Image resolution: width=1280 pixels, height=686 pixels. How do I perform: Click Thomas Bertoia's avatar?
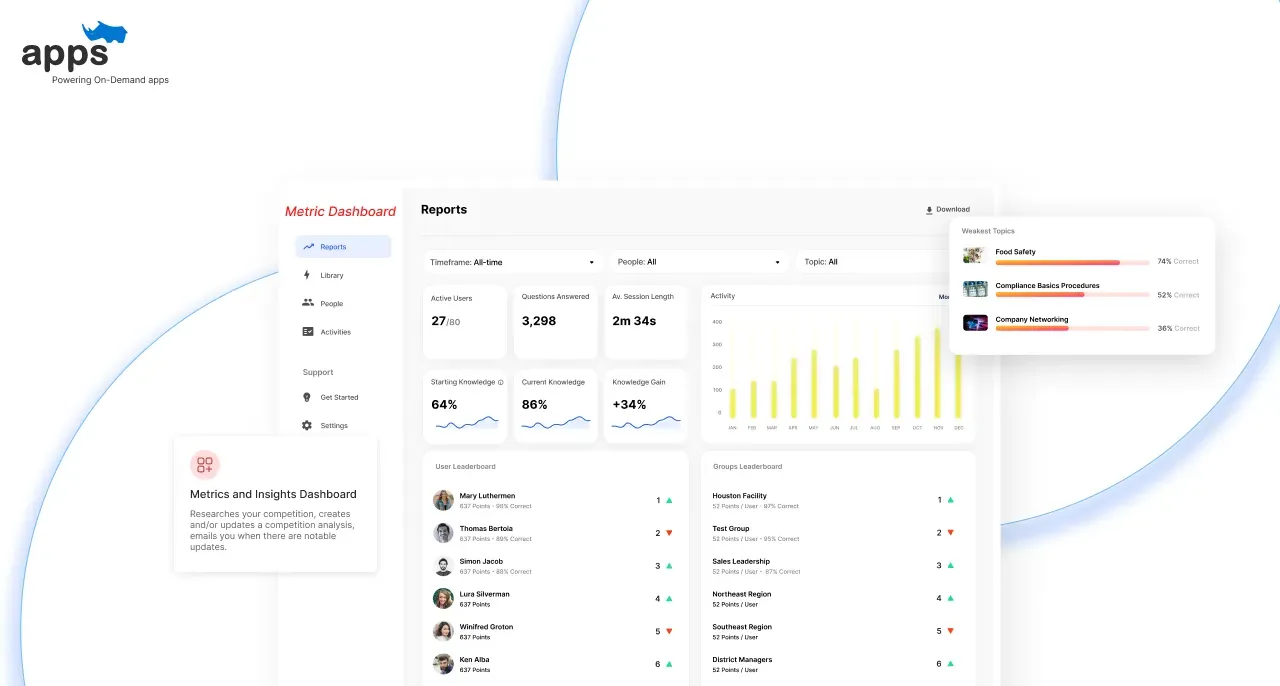[x=443, y=533]
